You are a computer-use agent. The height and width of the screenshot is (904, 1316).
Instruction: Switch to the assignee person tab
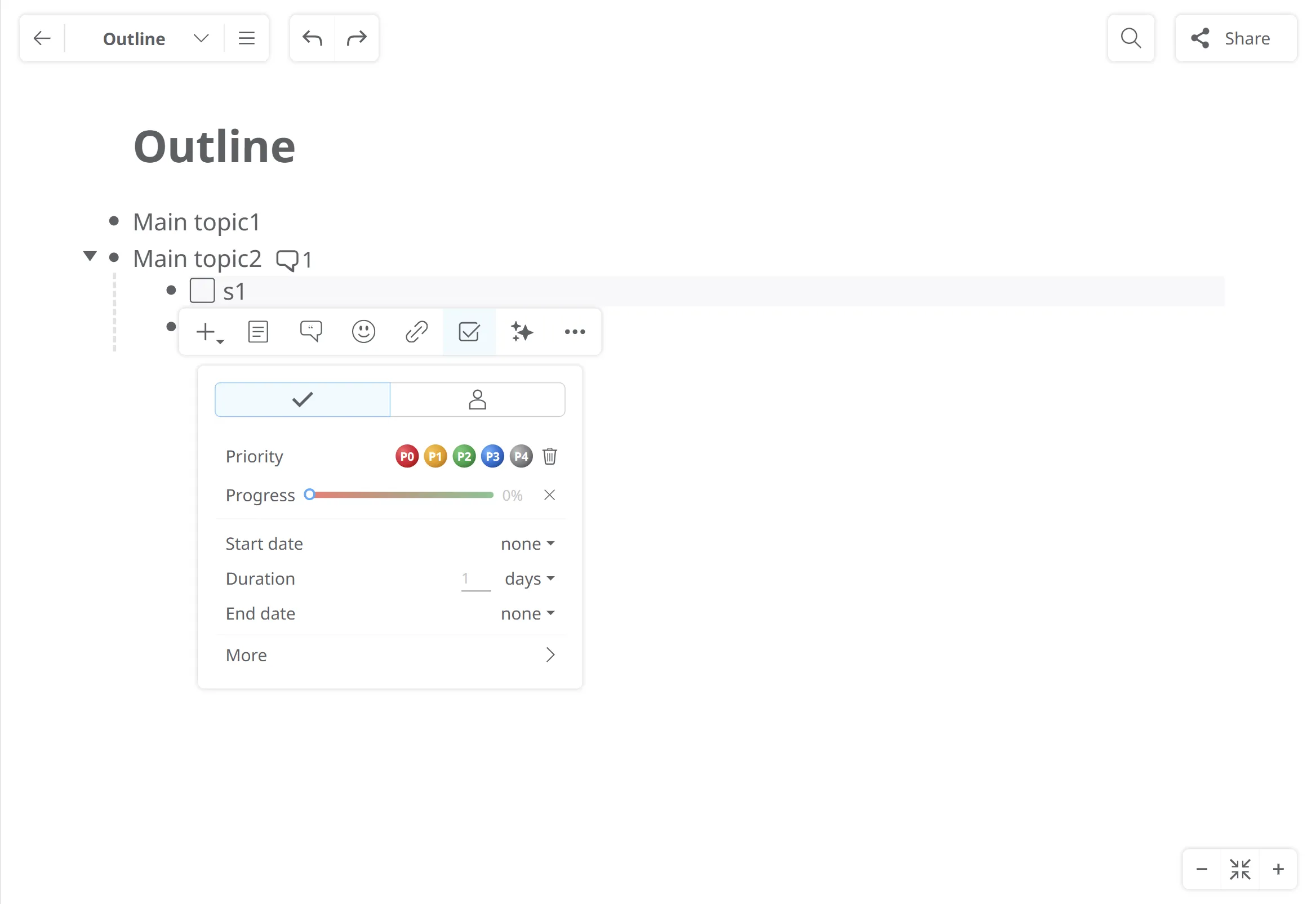pyautogui.click(x=477, y=400)
